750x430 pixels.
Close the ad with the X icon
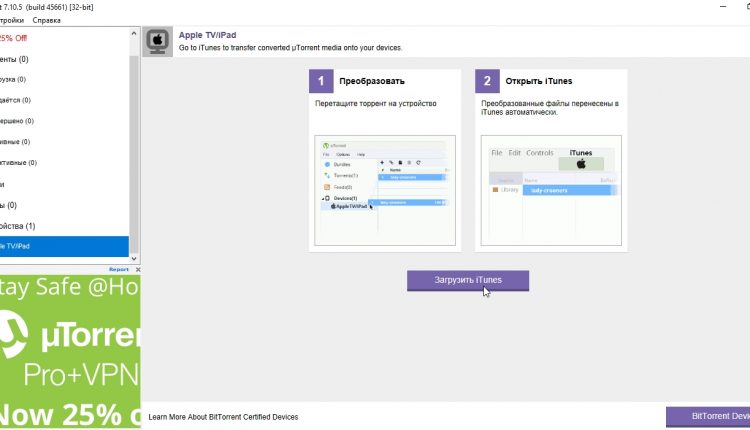[x=138, y=270]
